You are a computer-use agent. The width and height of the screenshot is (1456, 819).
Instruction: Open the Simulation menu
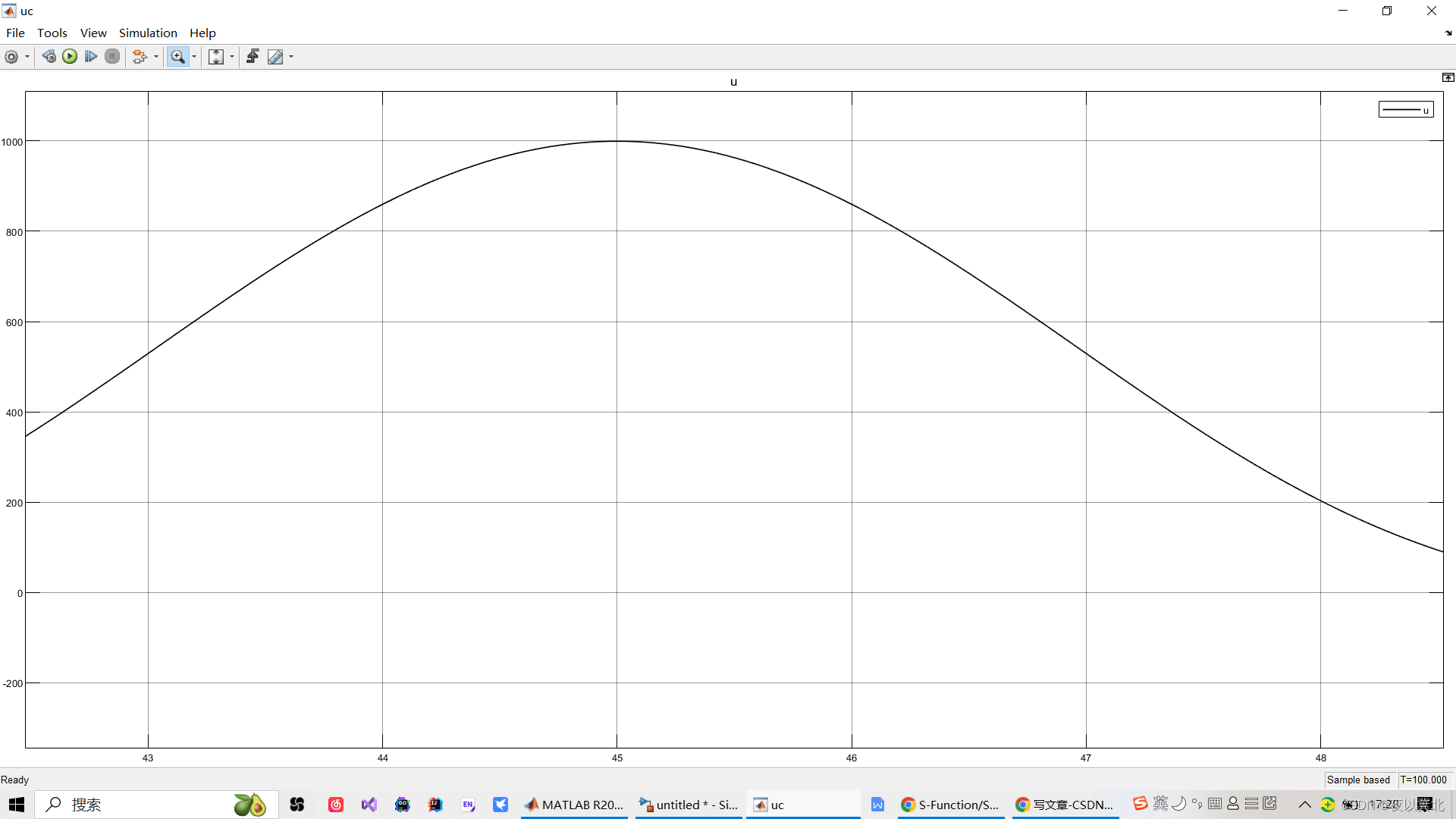tap(147, 33)
